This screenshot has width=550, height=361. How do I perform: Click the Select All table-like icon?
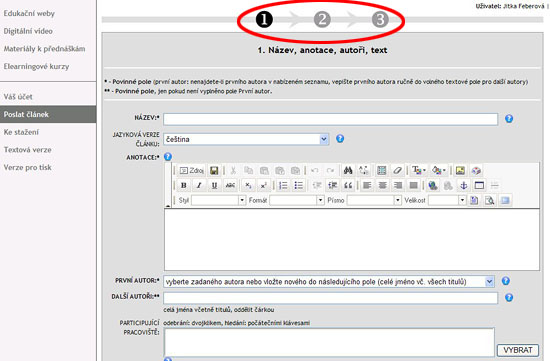coord(382,171)
